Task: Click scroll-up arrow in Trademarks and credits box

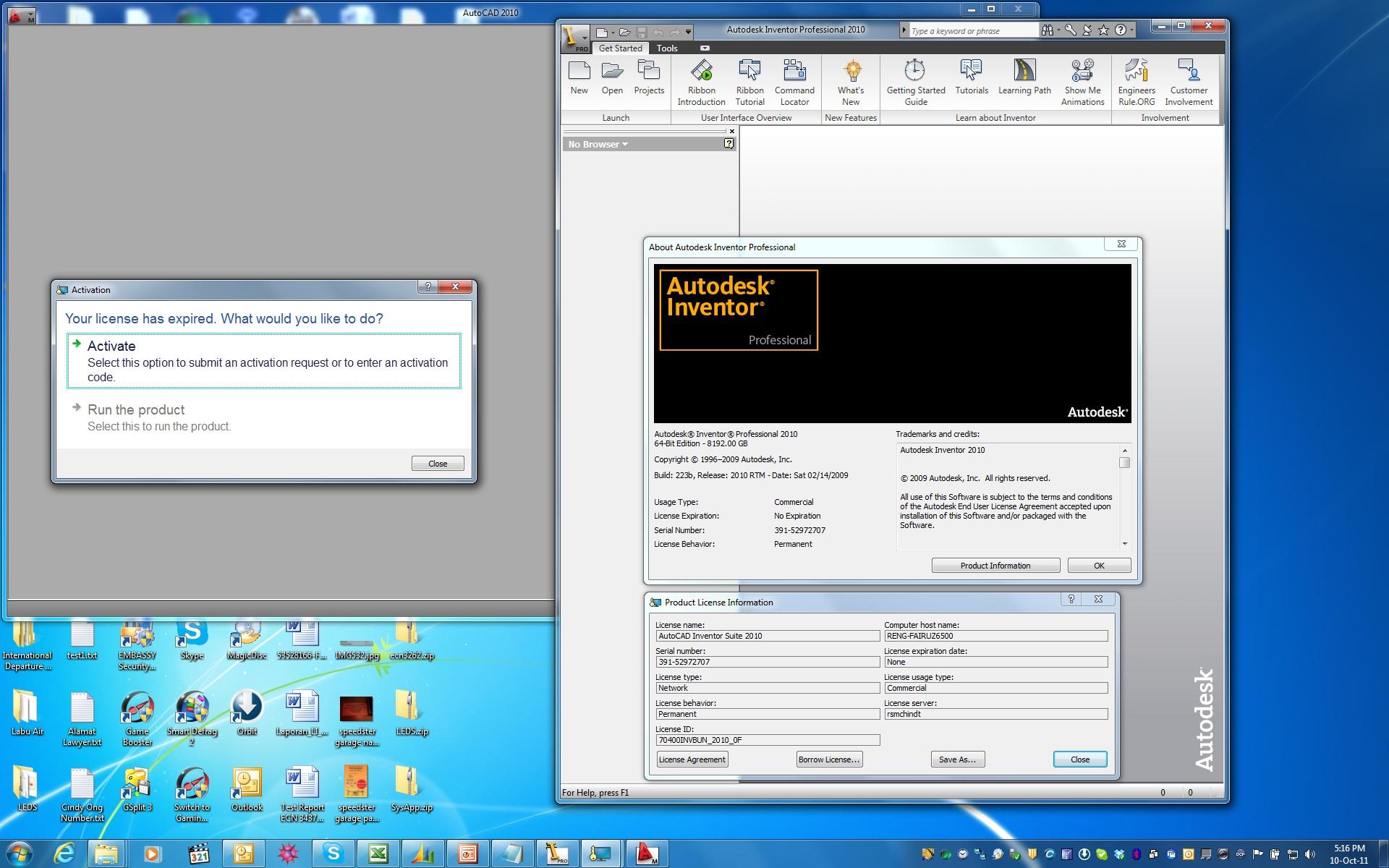Action: (x=1124, y=450)
